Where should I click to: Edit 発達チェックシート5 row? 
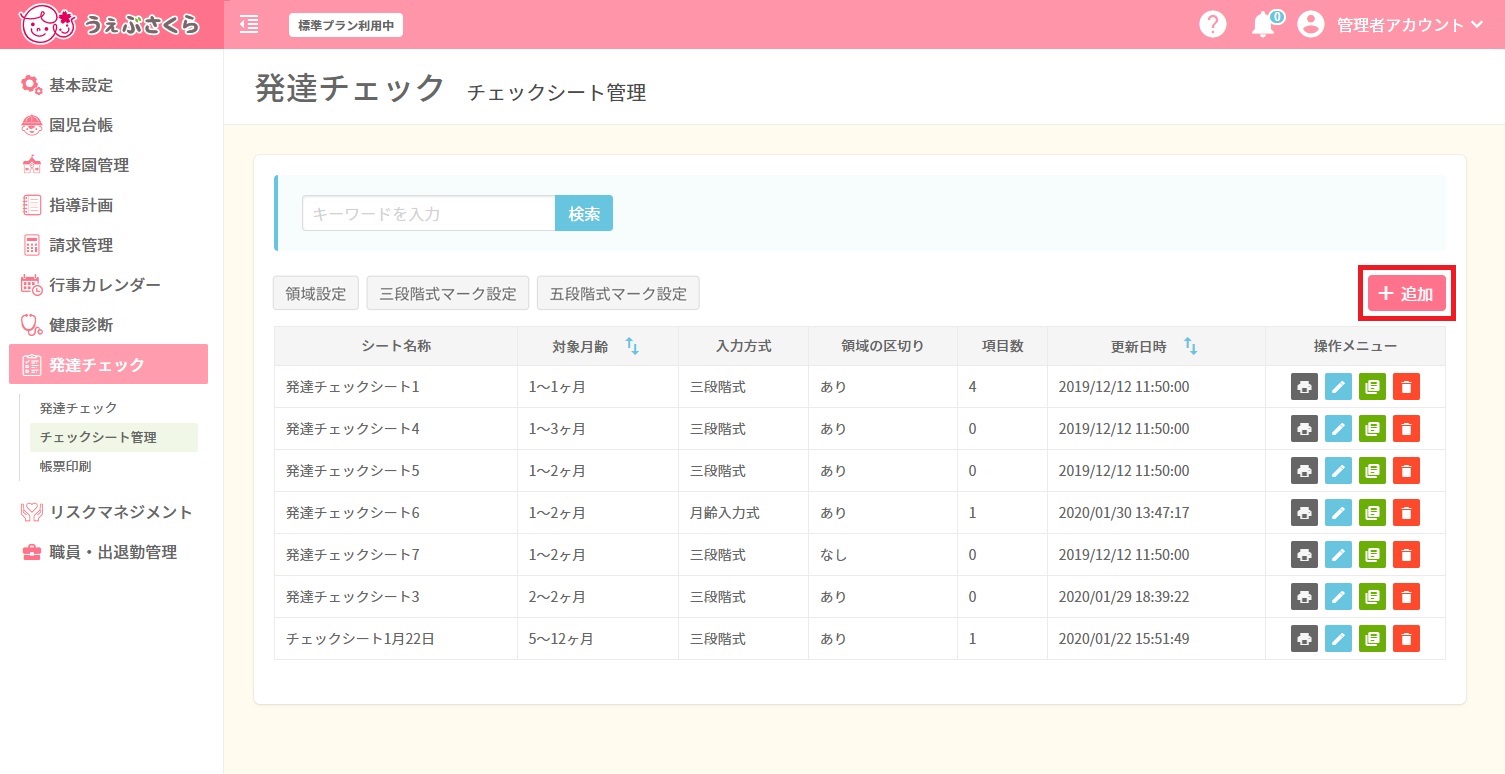1338,471
